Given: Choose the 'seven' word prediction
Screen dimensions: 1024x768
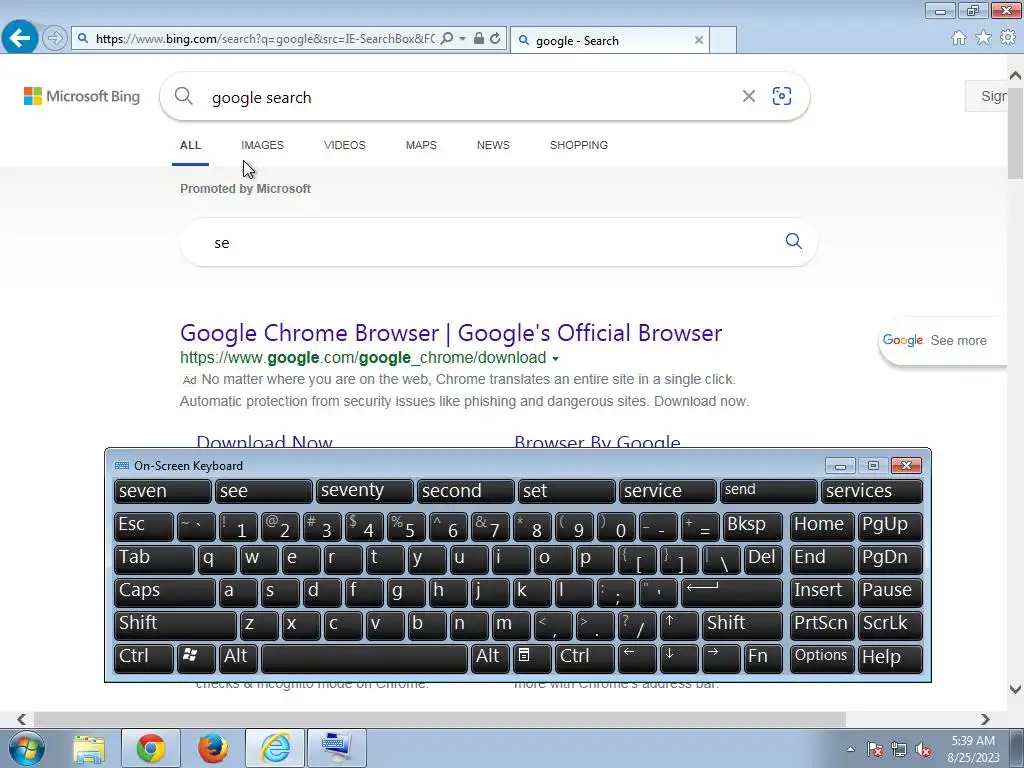Looking at the screenshot, I should coord(163,491).
